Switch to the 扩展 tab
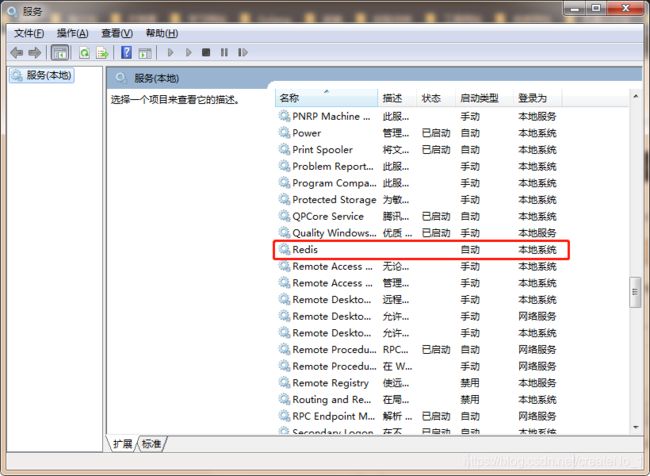Viewport: 650px width, 476px height. (122, 444)
